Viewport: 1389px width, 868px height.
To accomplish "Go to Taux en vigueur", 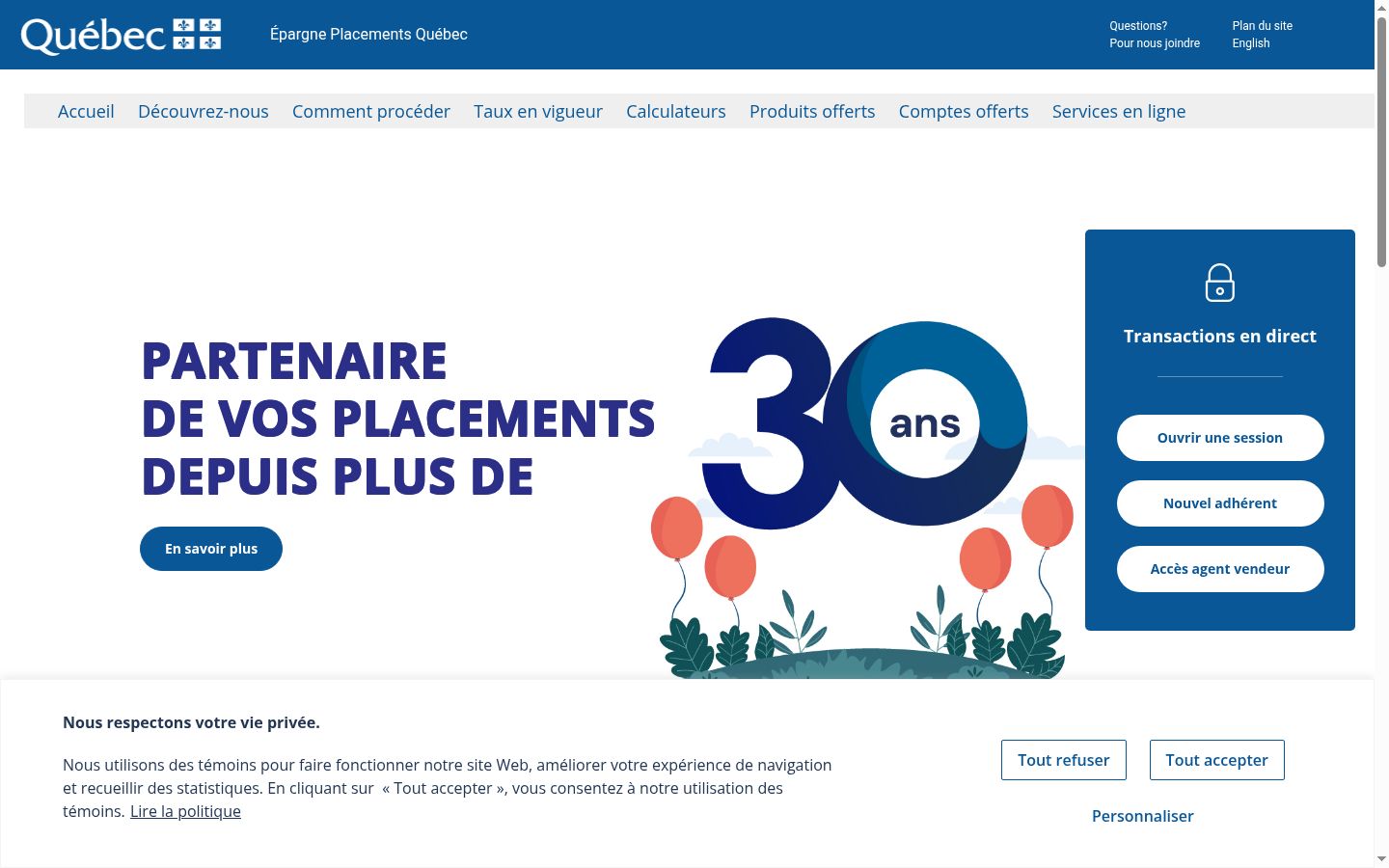I will pos(538,112).
